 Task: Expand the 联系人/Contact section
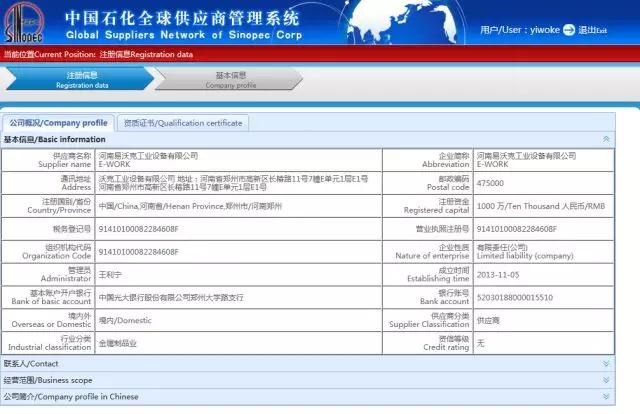coord(606,363)
